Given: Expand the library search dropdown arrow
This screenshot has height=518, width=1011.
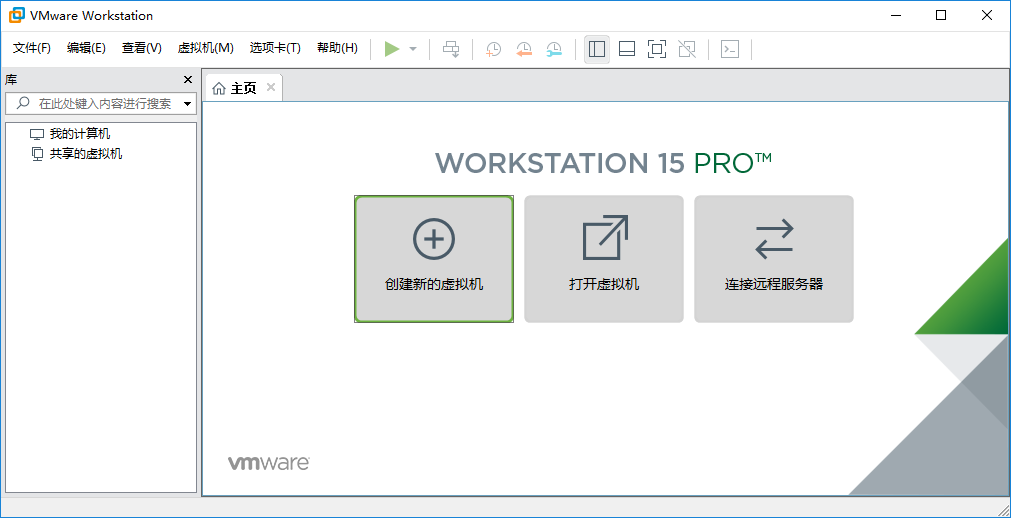Looking at the screenshot, I should pos(188,104).
